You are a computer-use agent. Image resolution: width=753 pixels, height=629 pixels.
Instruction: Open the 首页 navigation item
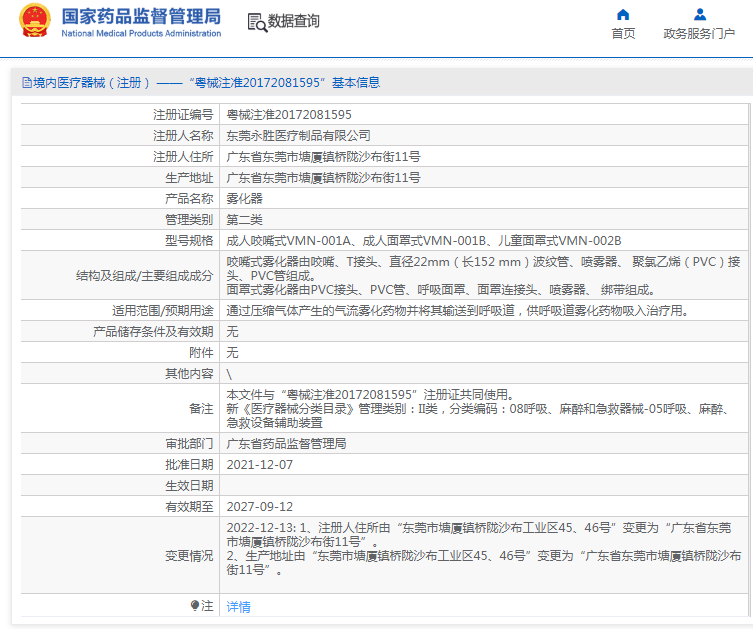[x=623, y=33]
